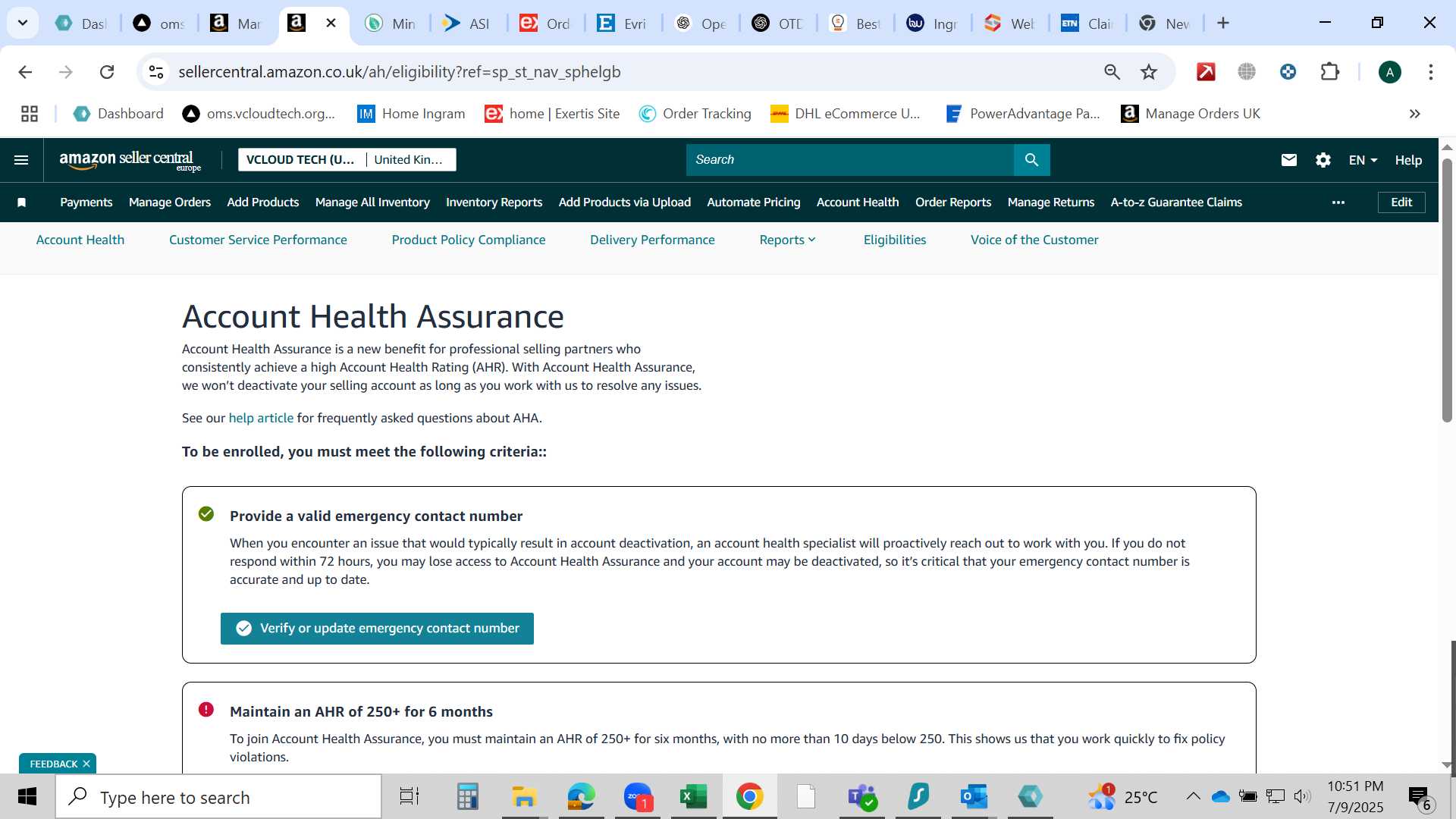Open Manage Orders in nav bar
Viewport: 1456px width, 819px height.
pyautogui.click(x=170, y=202)
